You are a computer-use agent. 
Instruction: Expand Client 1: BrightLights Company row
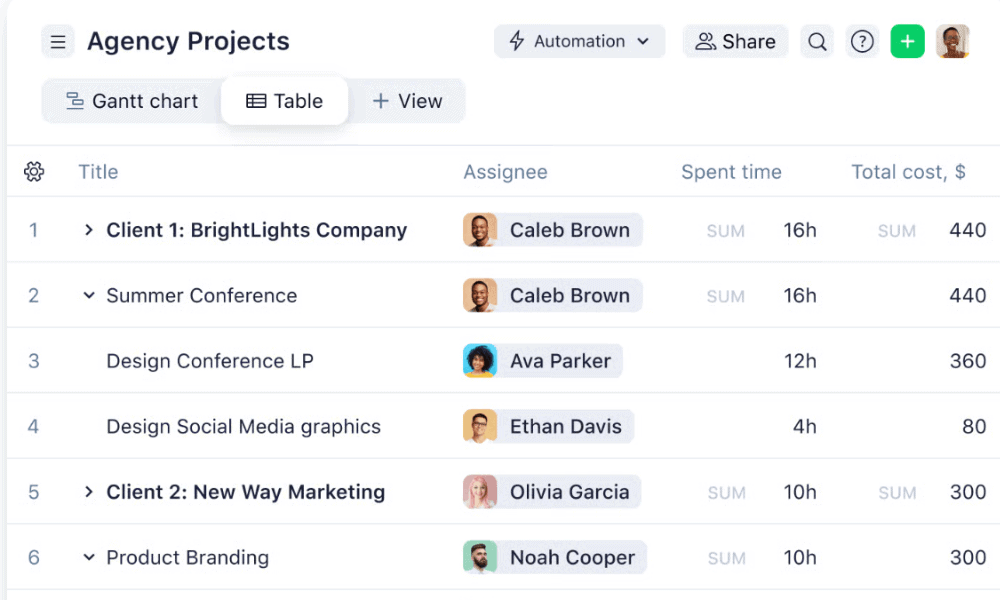point(89,230)
